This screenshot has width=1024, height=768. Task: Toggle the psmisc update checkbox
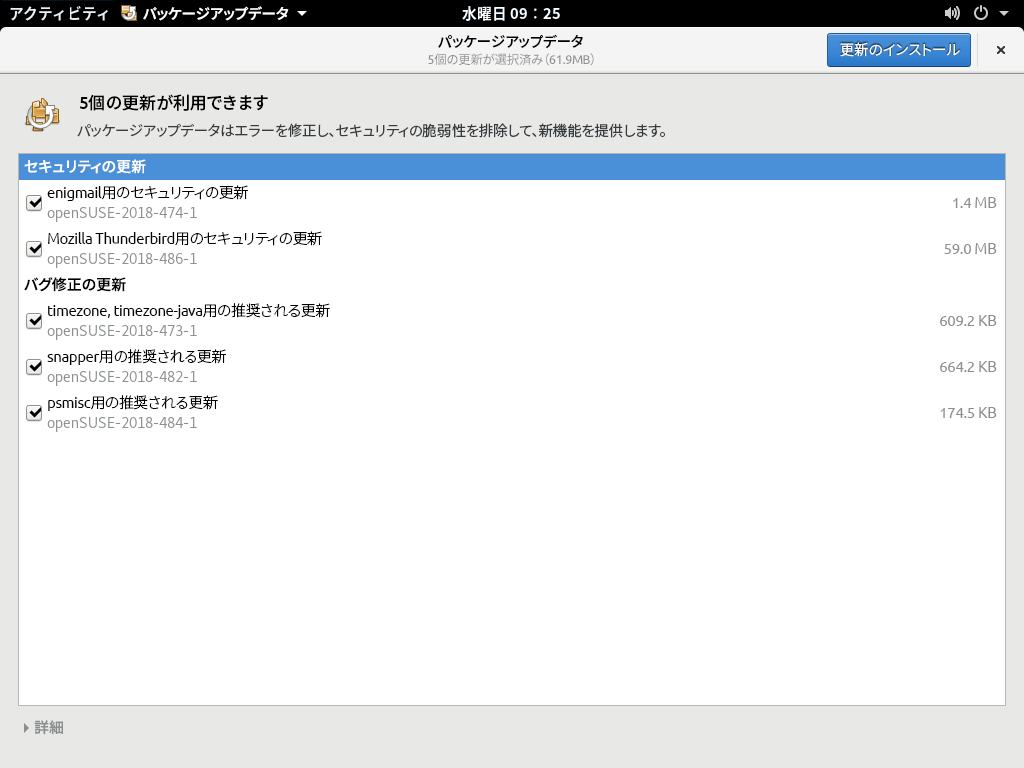[x=34, y=413]
